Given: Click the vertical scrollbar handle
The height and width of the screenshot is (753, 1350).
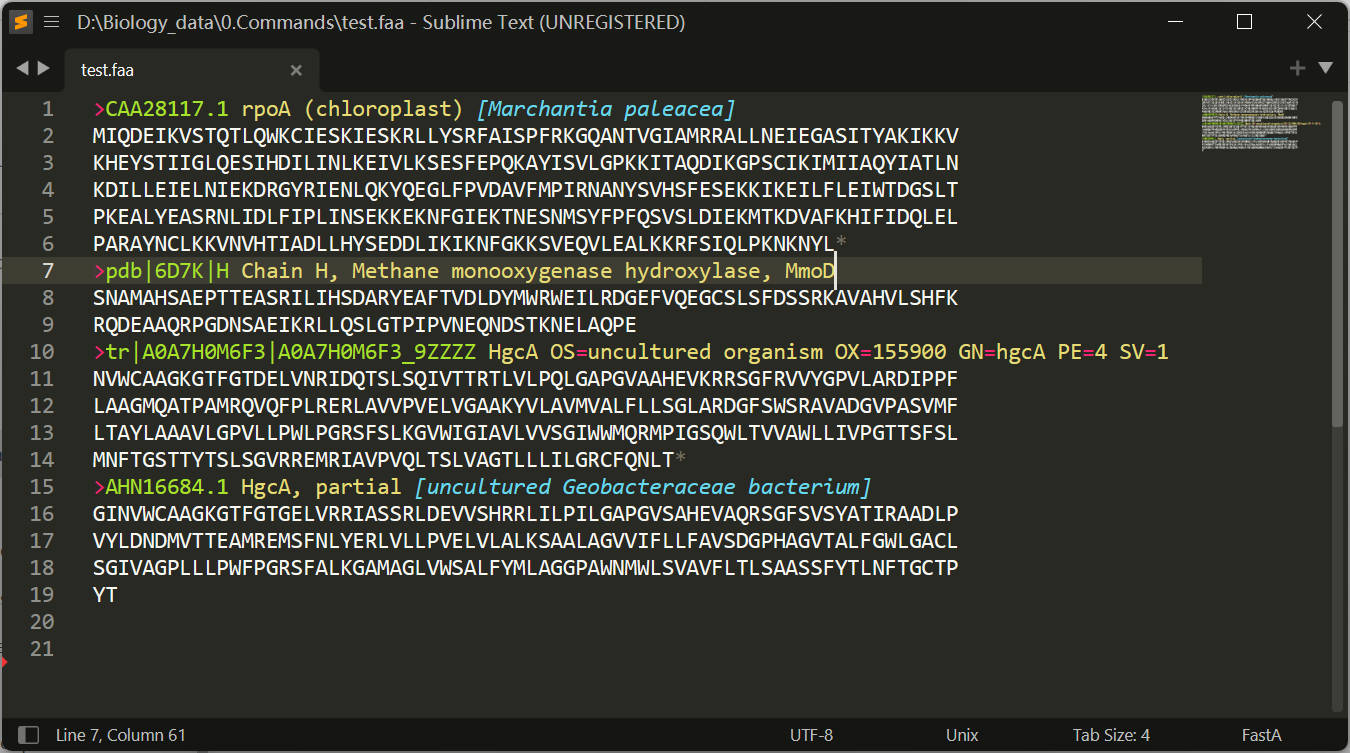Looking at the screenshot, I should coord(1338,265).
